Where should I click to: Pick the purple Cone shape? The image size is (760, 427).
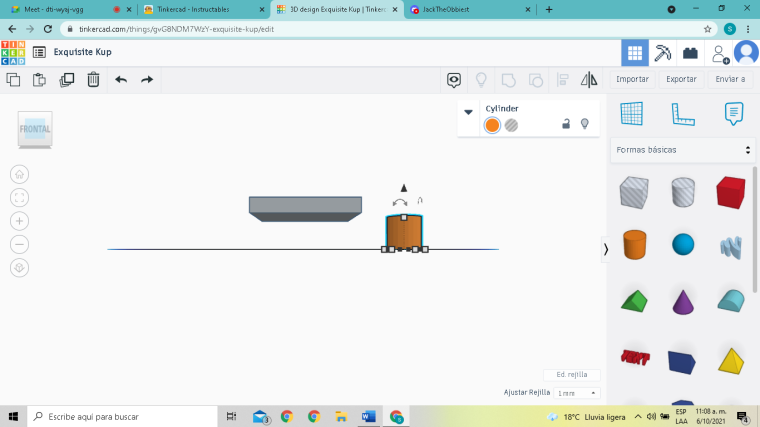coord(683,302)
